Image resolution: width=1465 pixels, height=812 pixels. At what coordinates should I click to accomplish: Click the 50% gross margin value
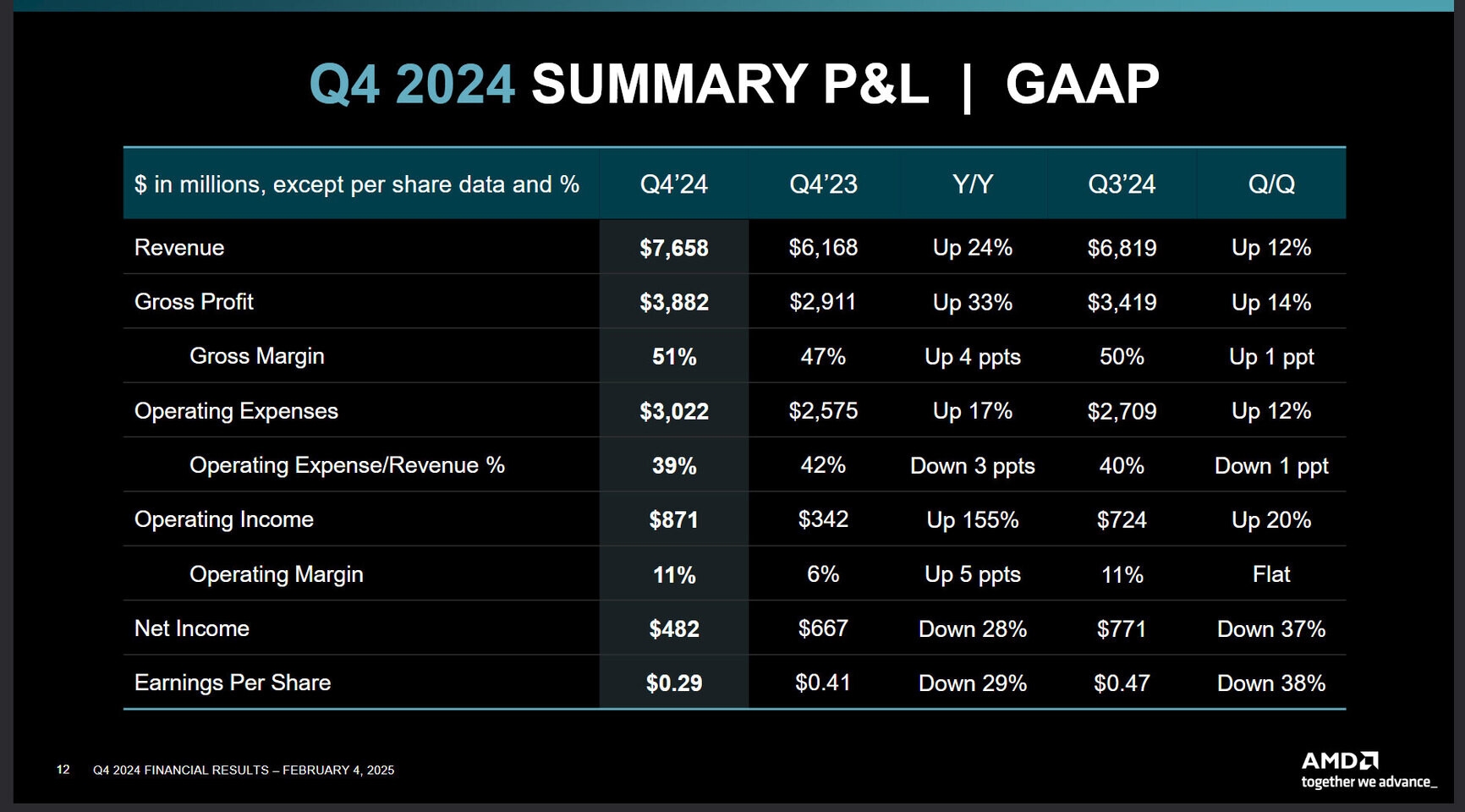tap(1122, 357)
